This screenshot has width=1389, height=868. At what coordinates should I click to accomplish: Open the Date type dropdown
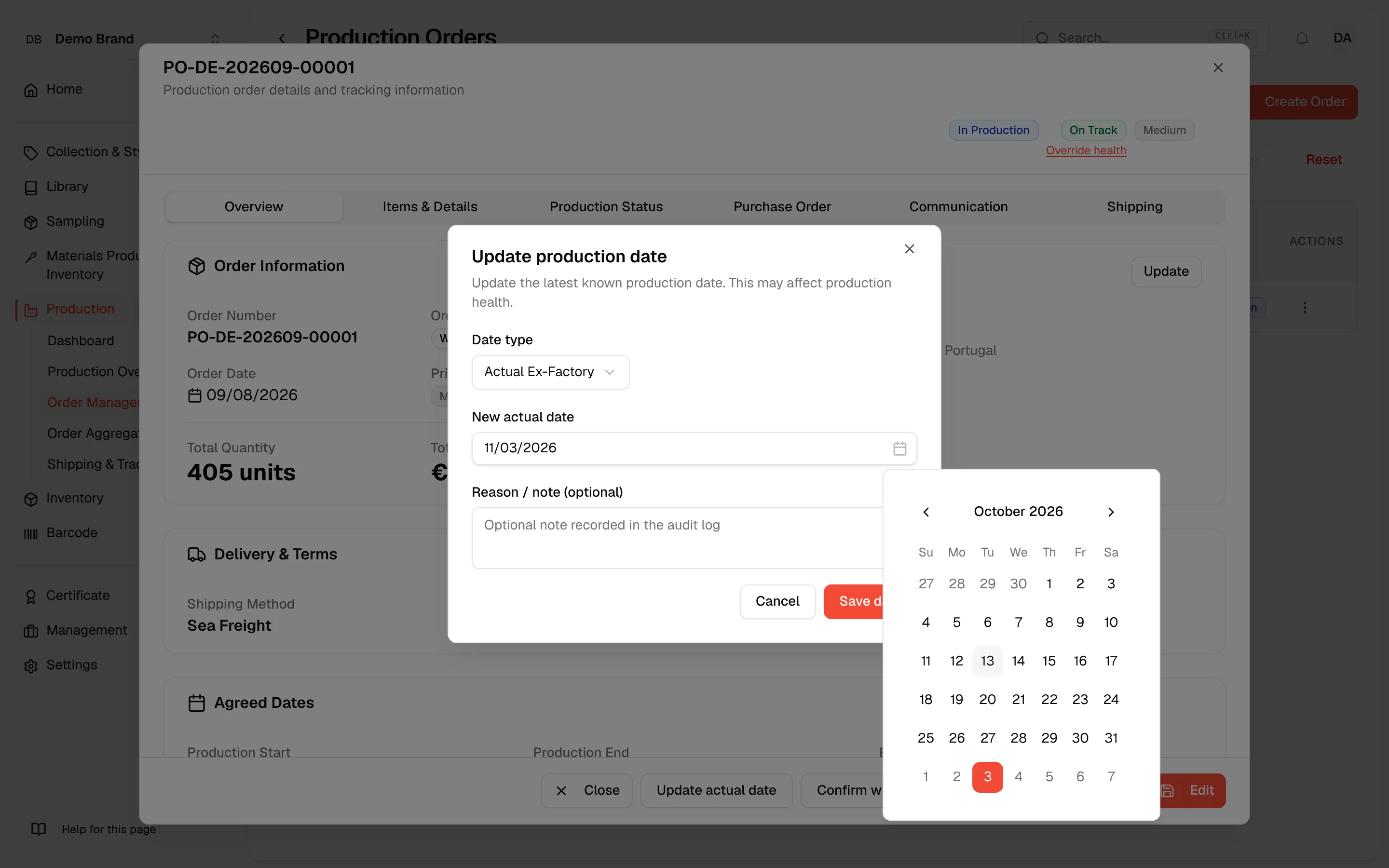pyautogui.click(x=550, y=372)
